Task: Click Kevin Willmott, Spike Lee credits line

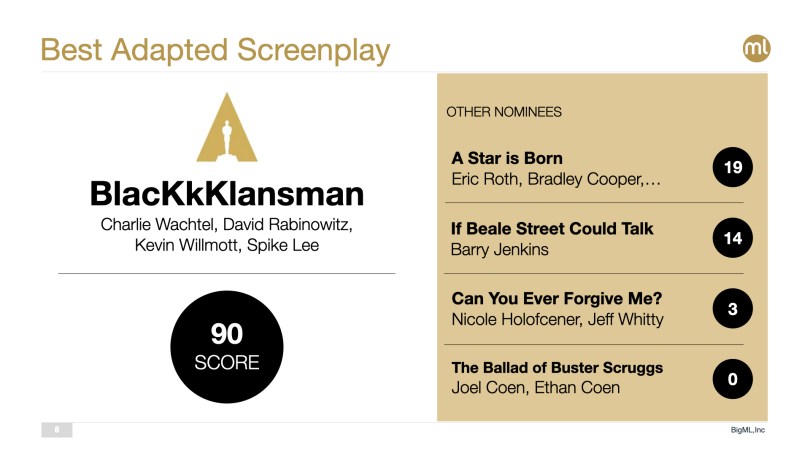Action: click(x=227, y=245)
